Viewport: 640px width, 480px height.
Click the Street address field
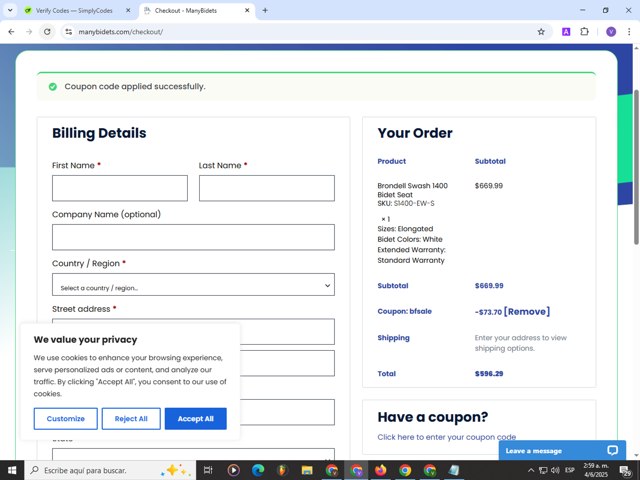pos(193,331)
